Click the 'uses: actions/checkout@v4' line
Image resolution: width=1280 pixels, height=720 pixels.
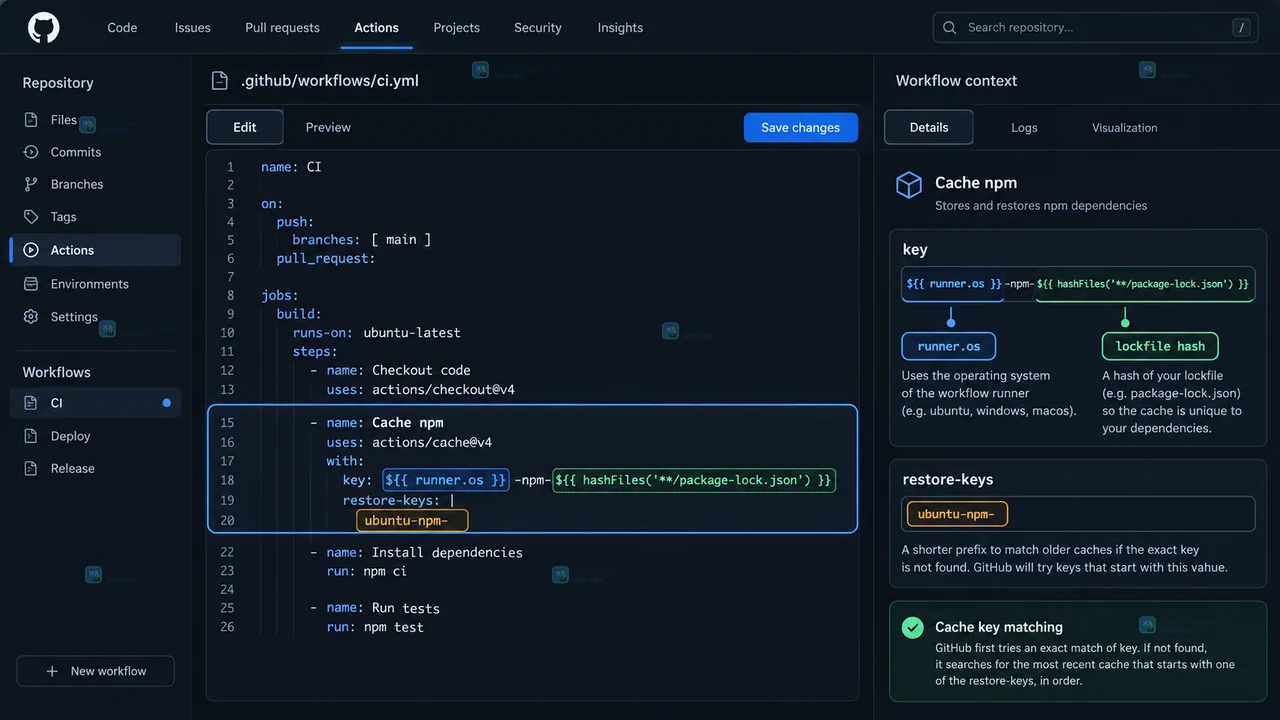pos(420,389)
